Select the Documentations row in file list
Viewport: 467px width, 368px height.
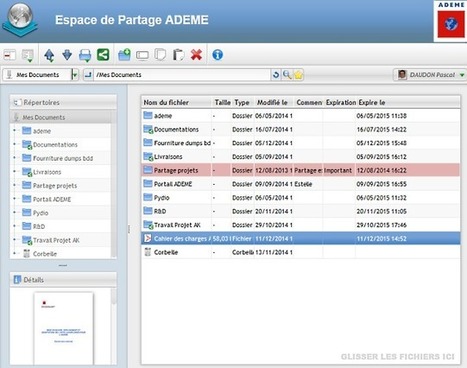pos(301,129)
